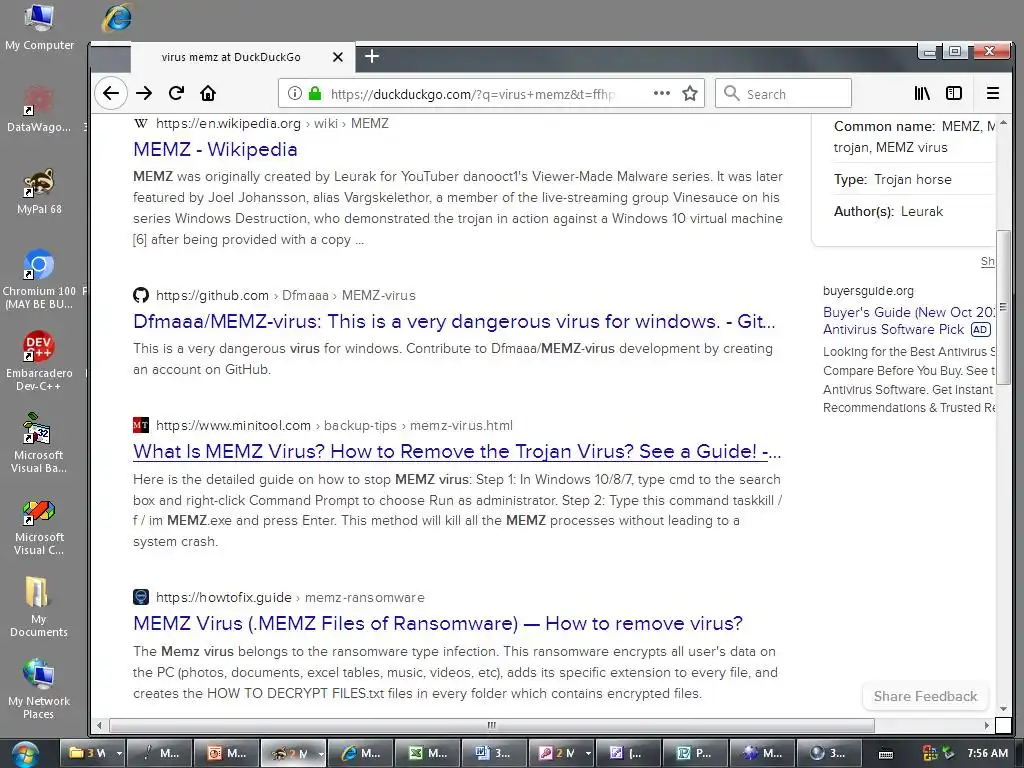Viewport: 1024px width, 768px height.
Task: Go back to the previous page
Action: pyautogui.click(x=110, y=93)
